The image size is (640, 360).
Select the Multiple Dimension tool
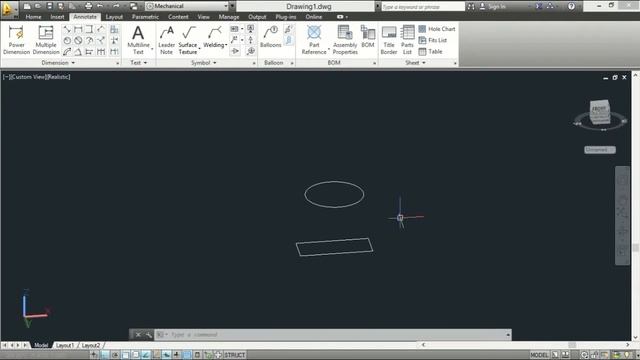46,40
